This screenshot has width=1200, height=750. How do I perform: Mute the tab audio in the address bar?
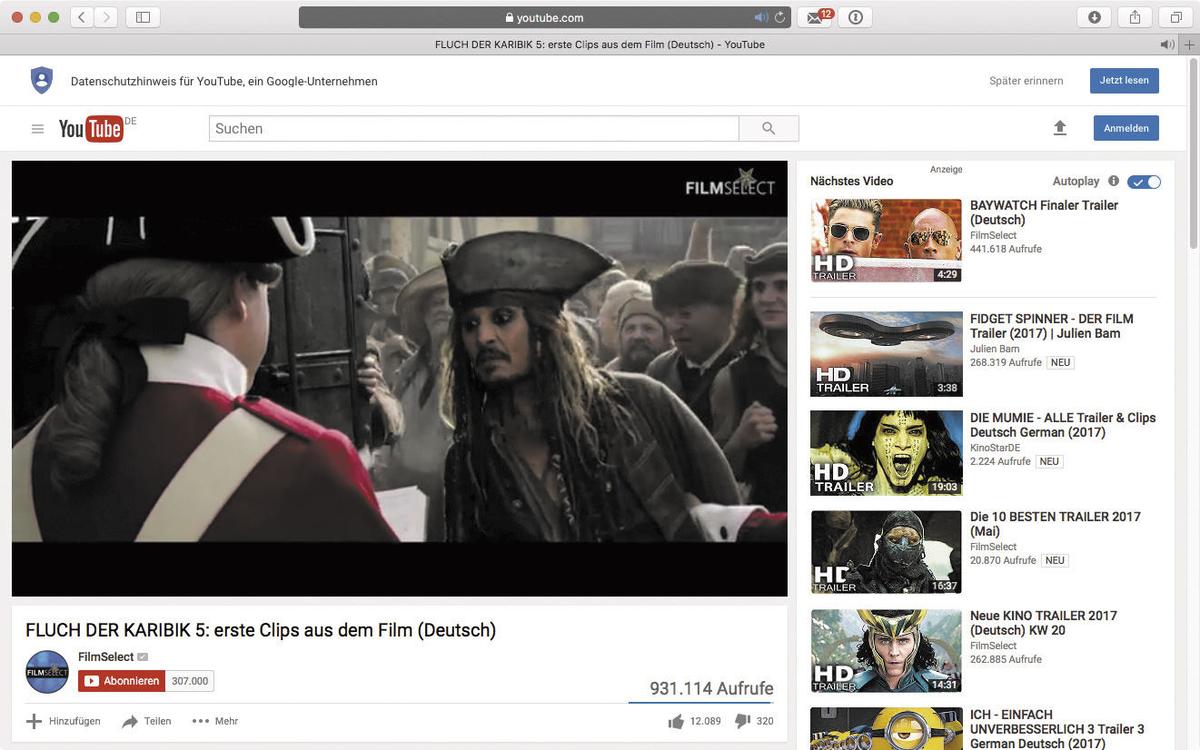point(761,17)
